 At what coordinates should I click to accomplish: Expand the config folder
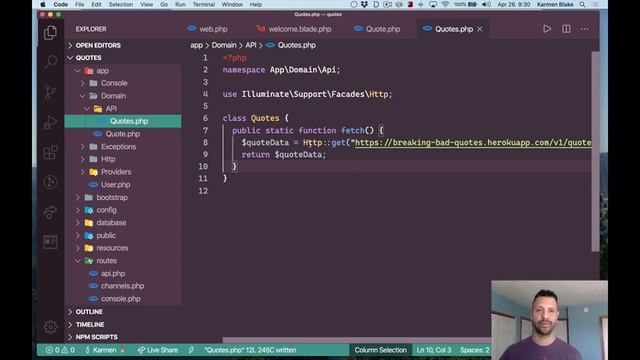[106, 210]
